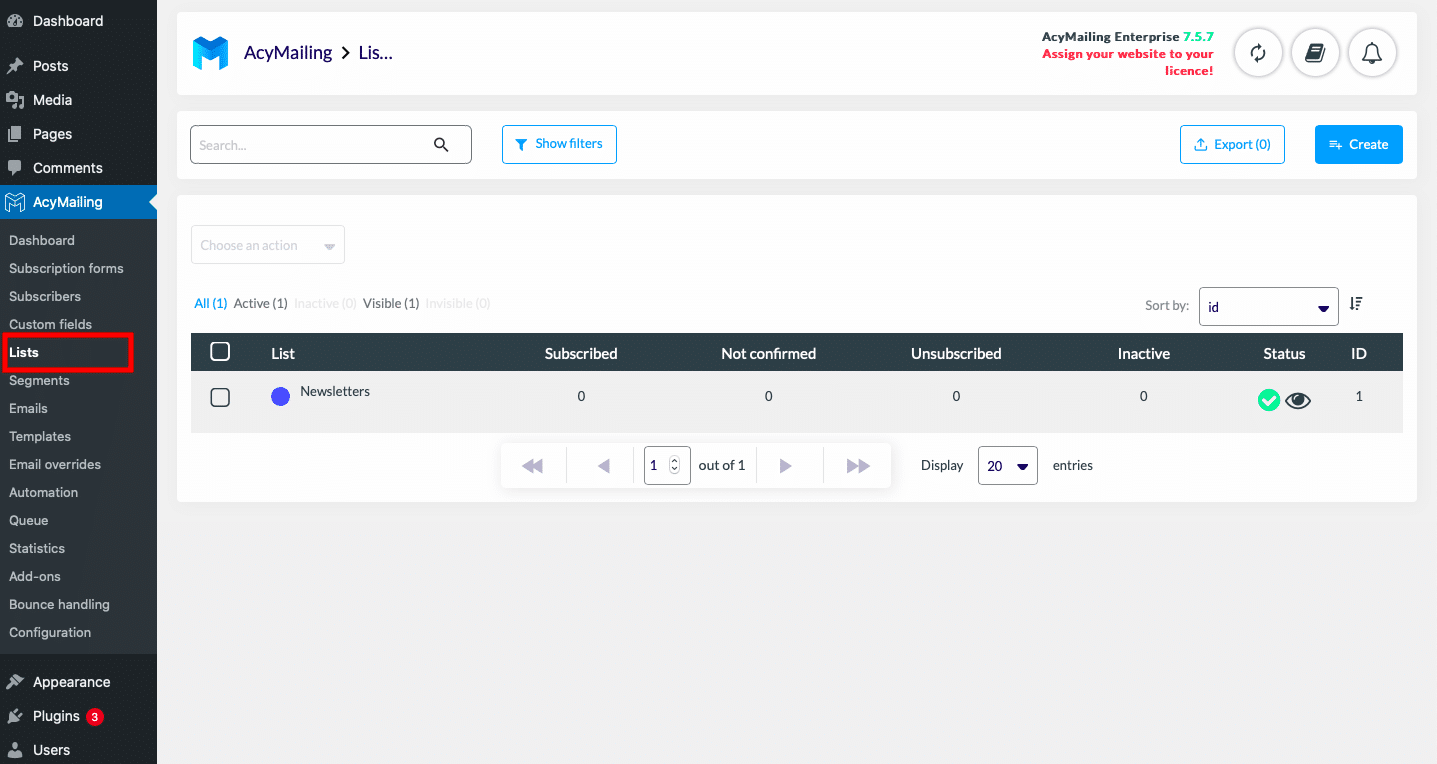Select the AcyMailing sidebar menu
This screenshot has width=1437, height=764.
(78, 202)
